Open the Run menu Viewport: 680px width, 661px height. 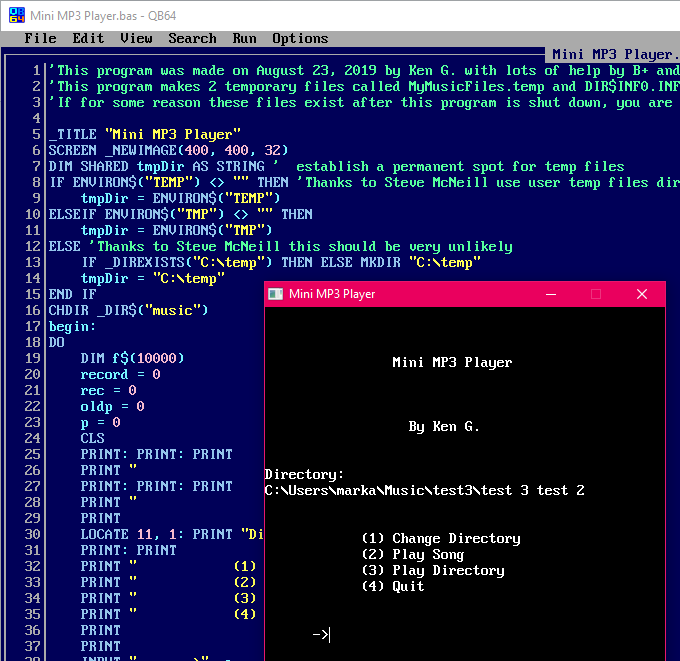click(245, 39)
